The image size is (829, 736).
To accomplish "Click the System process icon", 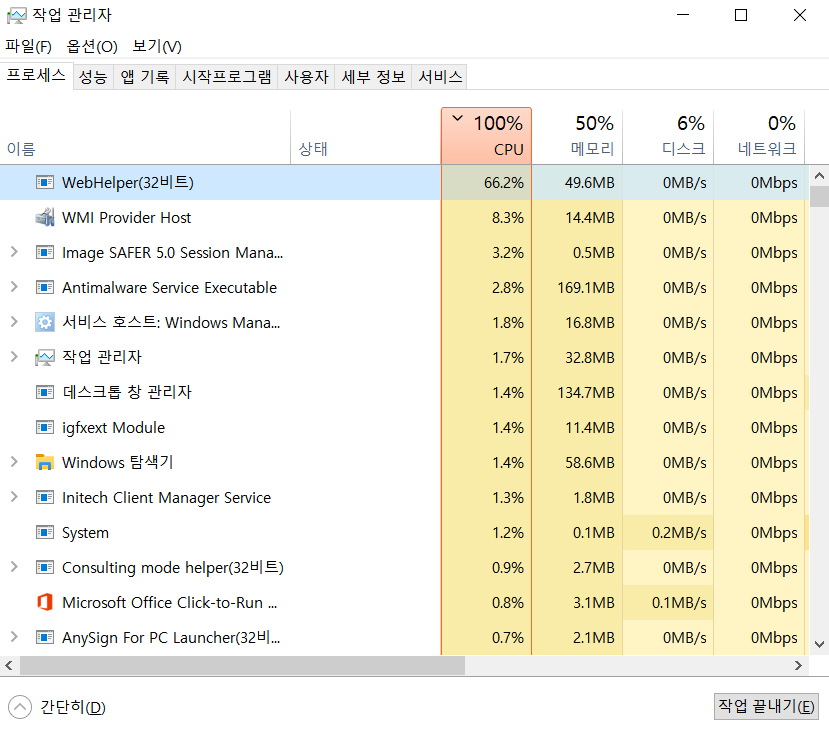I will [x=45, y=532].
